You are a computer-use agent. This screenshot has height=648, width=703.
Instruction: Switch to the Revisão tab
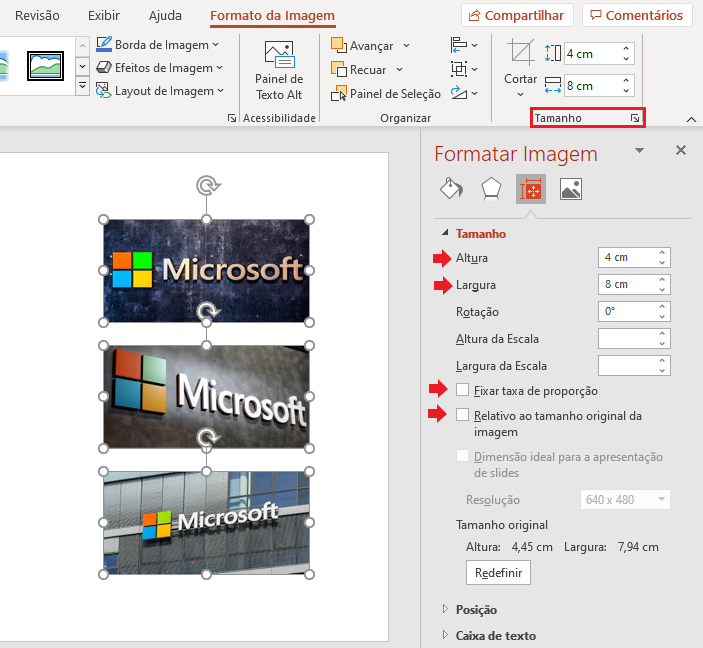(x=37, y=16)
